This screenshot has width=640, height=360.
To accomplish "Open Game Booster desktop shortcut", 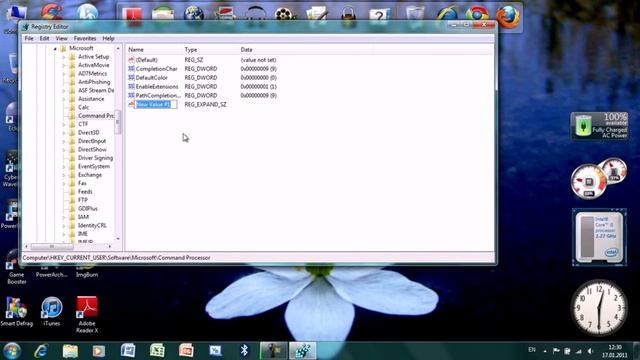I will tap(16, 267).
